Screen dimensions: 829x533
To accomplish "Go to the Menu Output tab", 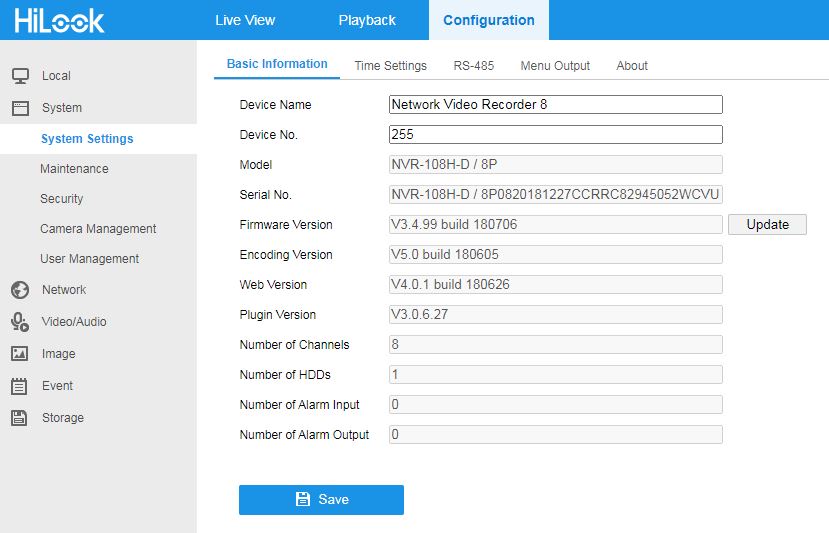I will [x=555, y=66].
